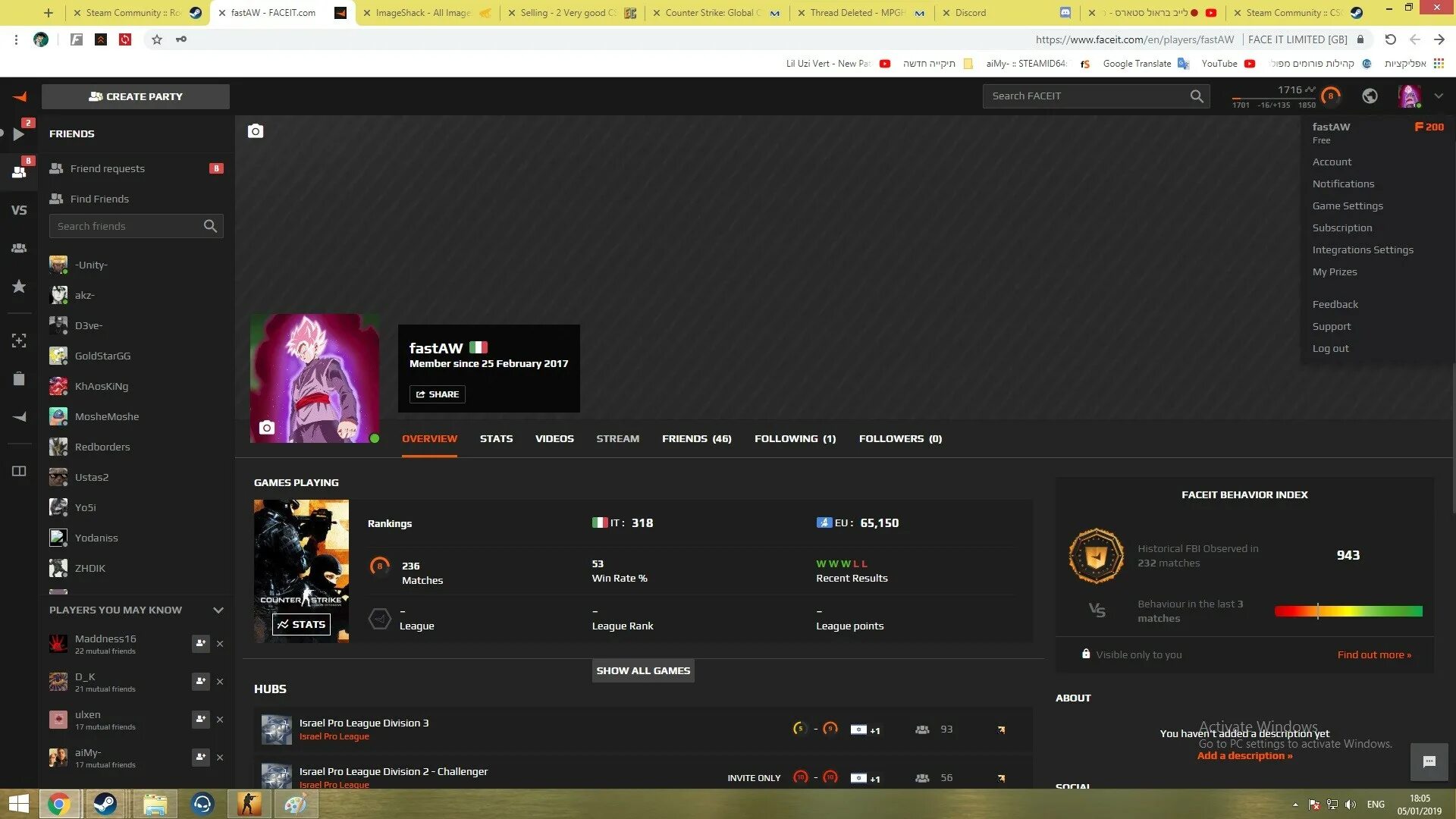1456x819 pixels.
Task: Open the friends icon in left sidebar
Action: (19, 172)
